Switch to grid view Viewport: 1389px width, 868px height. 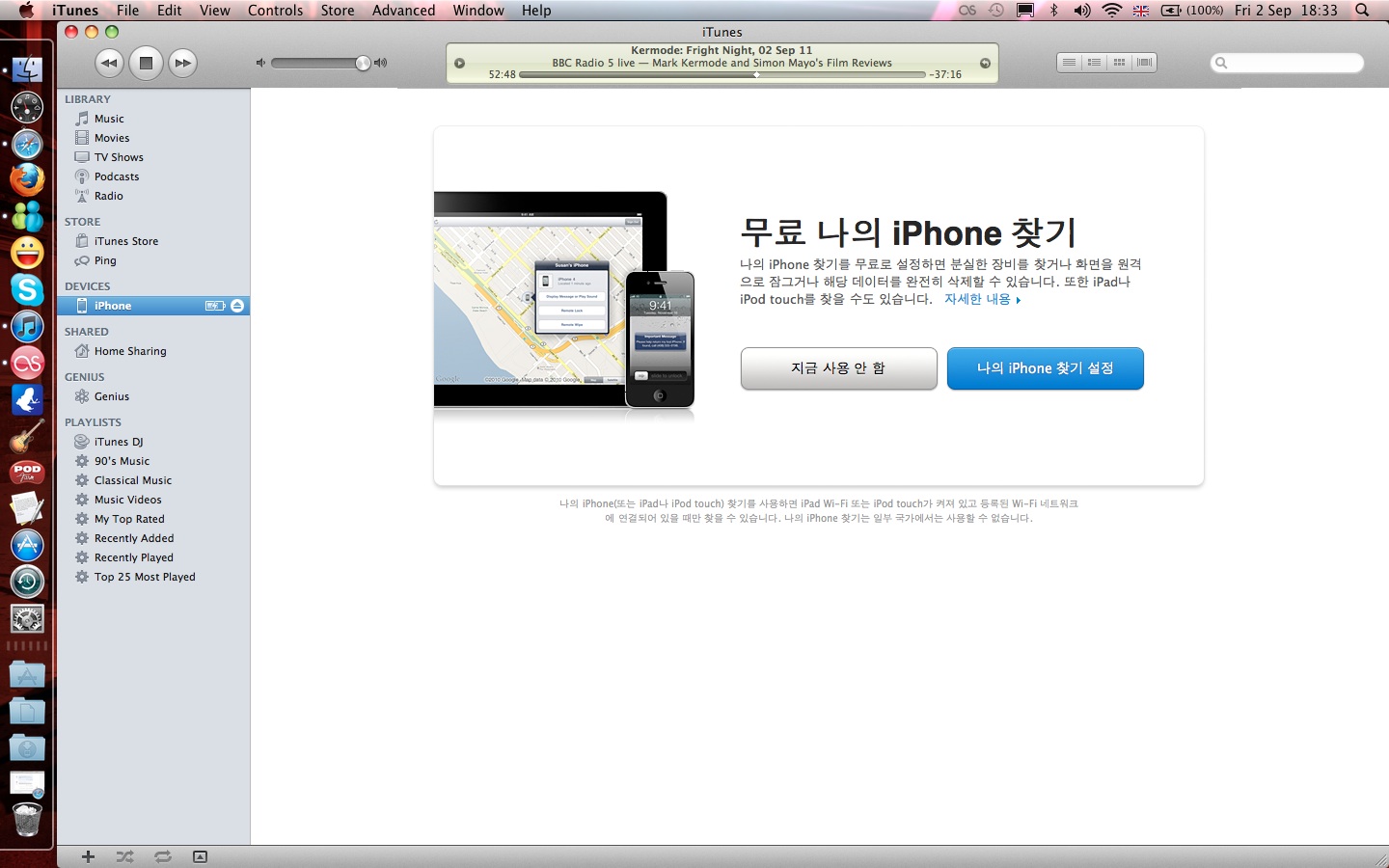tap(1119, 63)
